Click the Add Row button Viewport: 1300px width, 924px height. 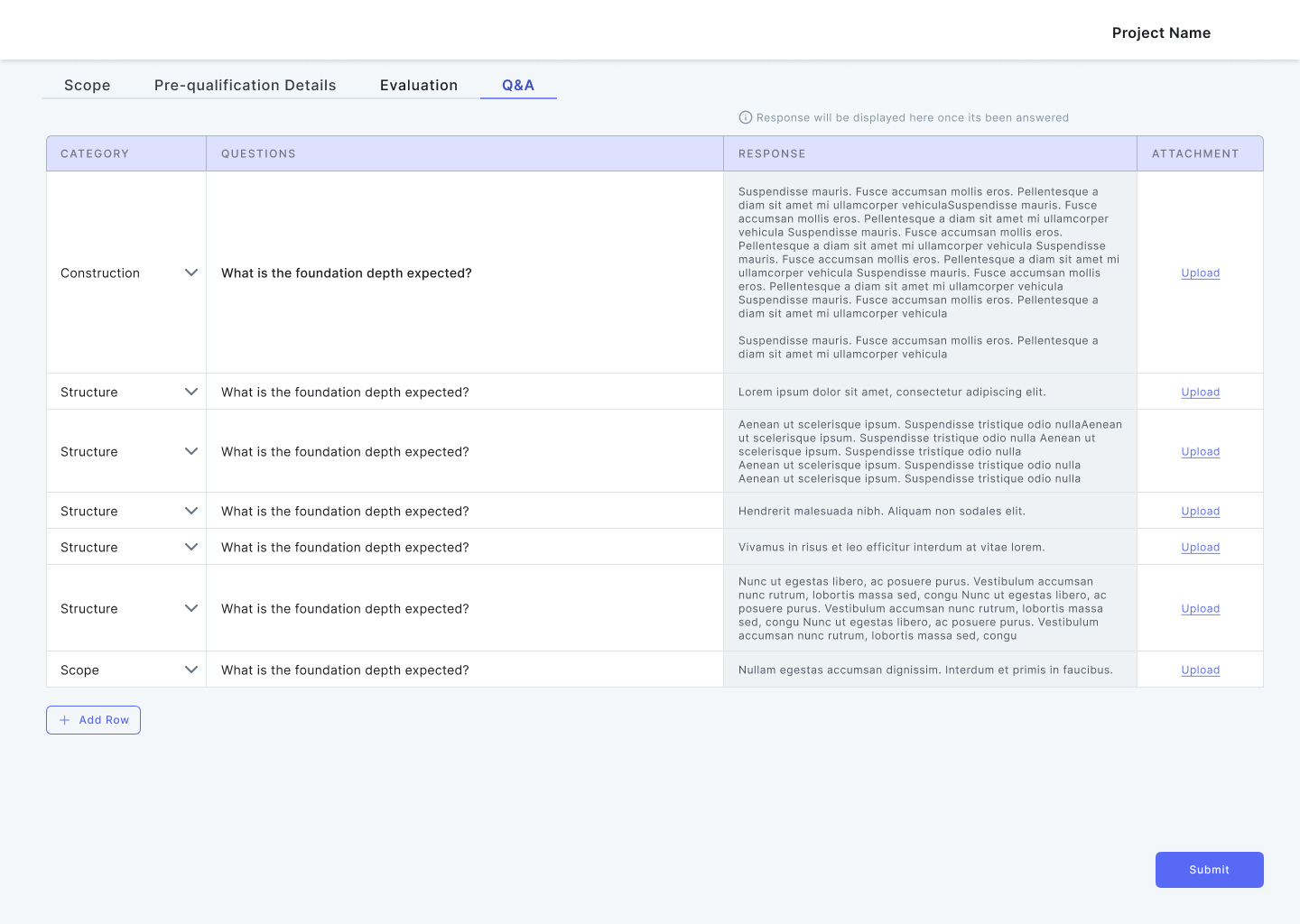pos(93,720)
